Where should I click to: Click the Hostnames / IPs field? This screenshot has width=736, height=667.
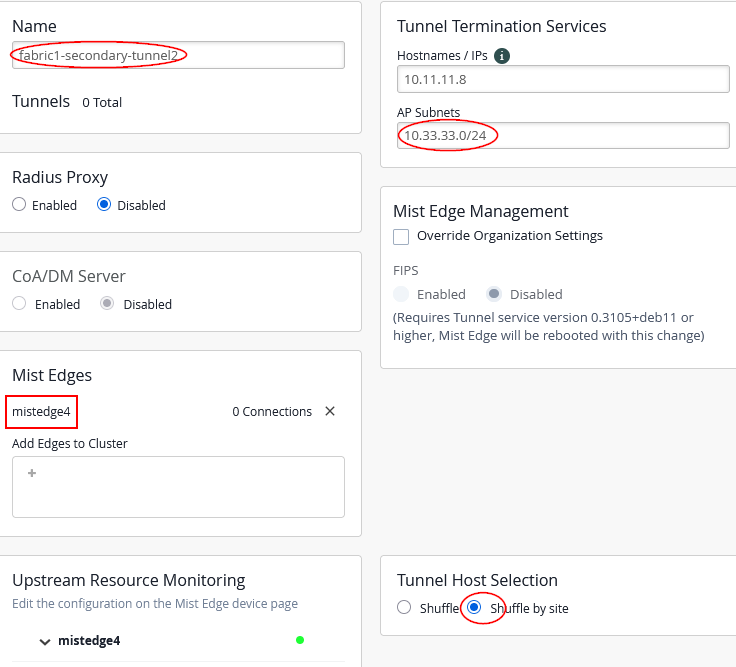[x=563, y=79]
